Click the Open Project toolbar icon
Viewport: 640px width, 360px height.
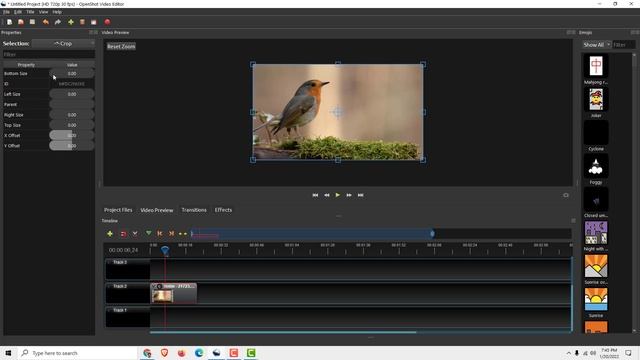click(21, 22)
